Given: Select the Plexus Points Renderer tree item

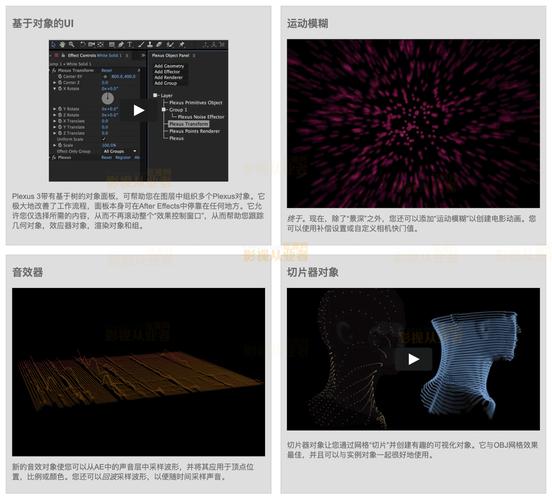Looking at the screenshot, I should coord(195,131).
